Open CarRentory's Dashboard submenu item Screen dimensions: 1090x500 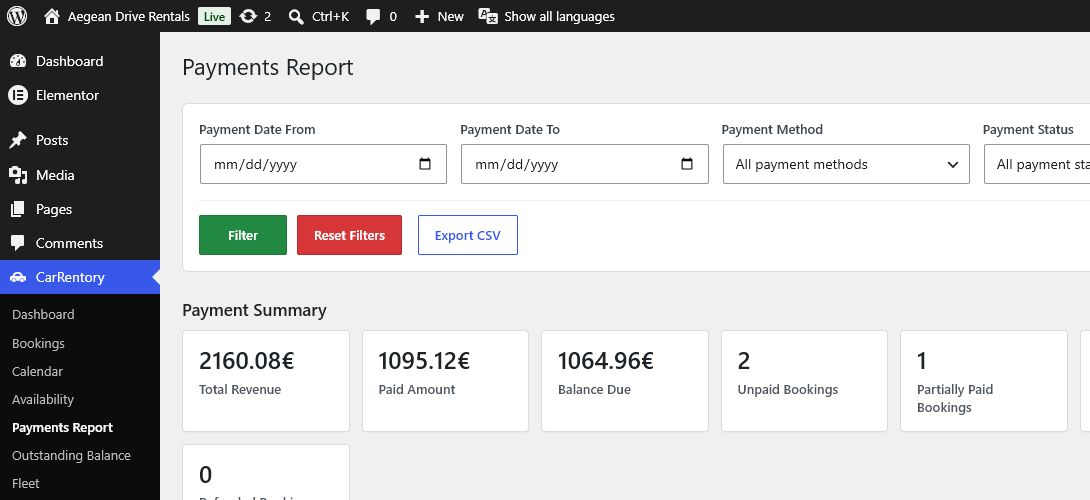pyautogui.click(x=43, y=315)
